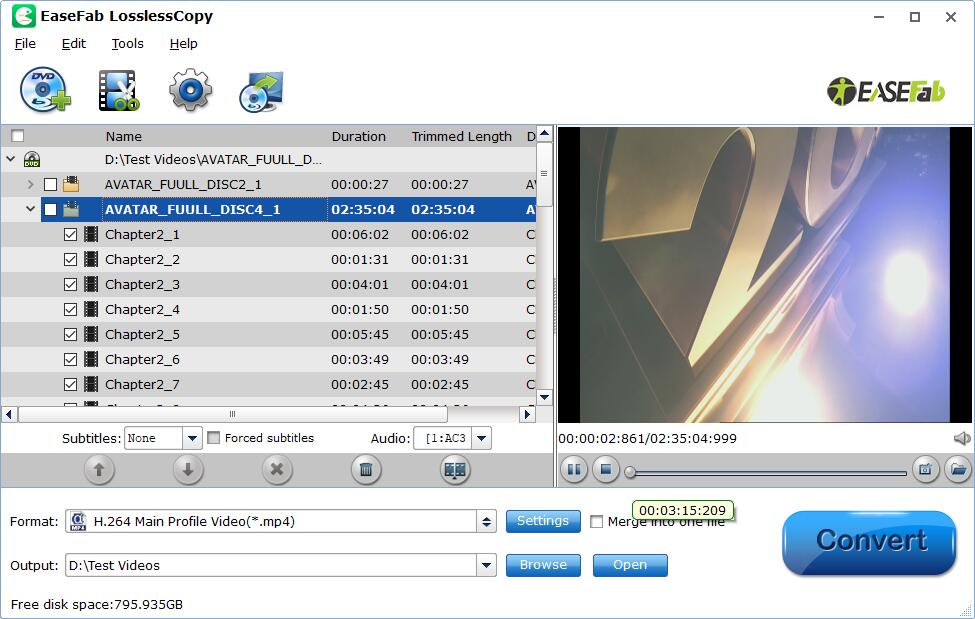Image resolution: width=975 pixels, height=619 pixels.
Task: Open the video edit tool
Action: click(119, 90)
